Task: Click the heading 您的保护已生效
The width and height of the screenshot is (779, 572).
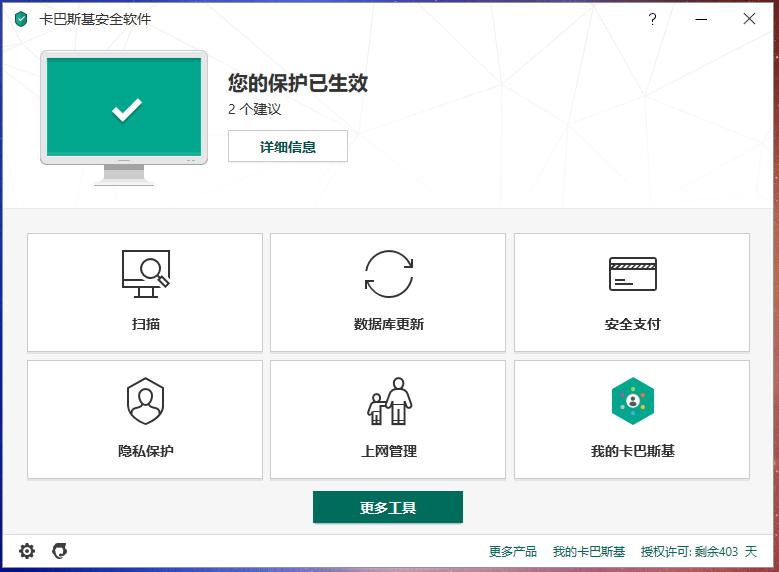Action: (x=298, y=83)
